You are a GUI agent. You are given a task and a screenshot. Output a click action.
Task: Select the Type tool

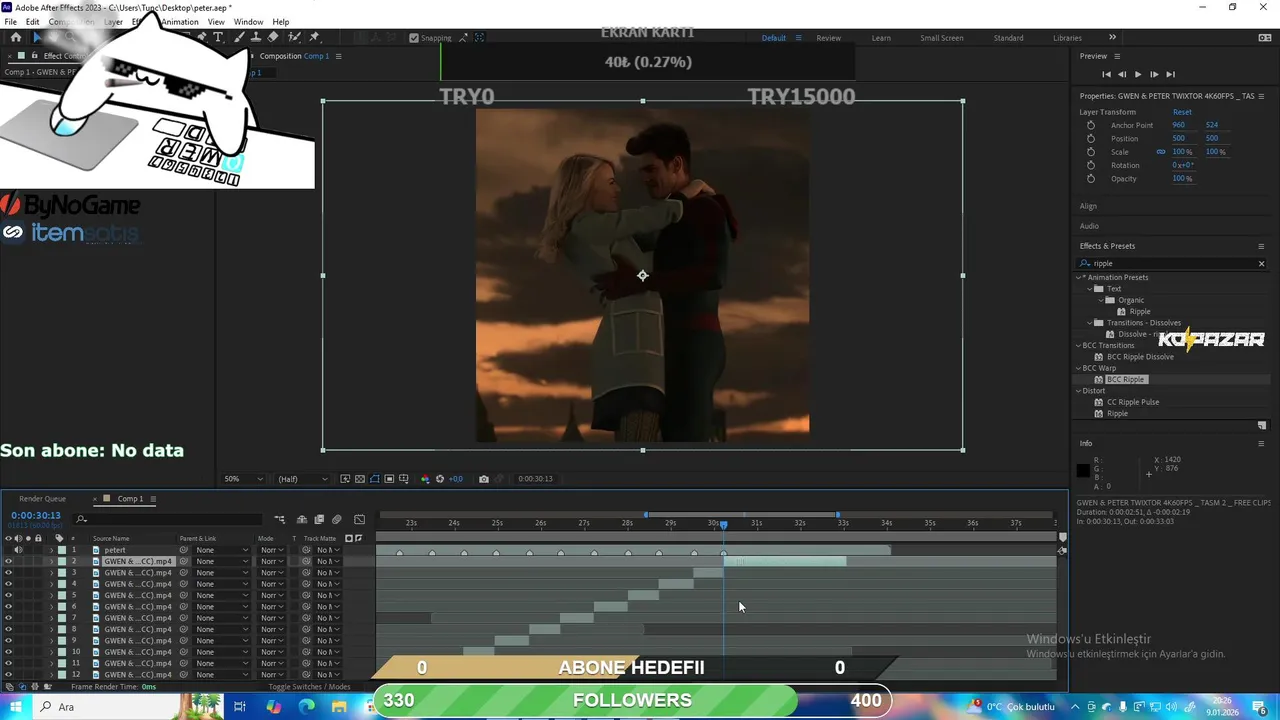click(218, 37)
